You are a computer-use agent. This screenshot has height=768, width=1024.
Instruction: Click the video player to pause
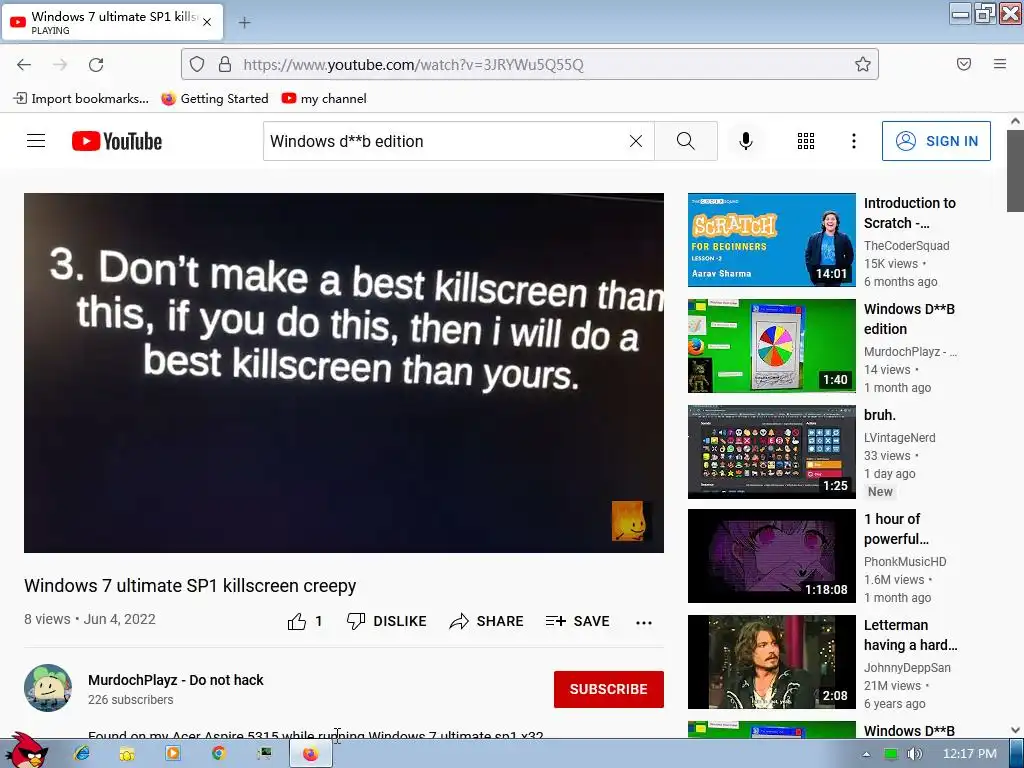[344, 373]
